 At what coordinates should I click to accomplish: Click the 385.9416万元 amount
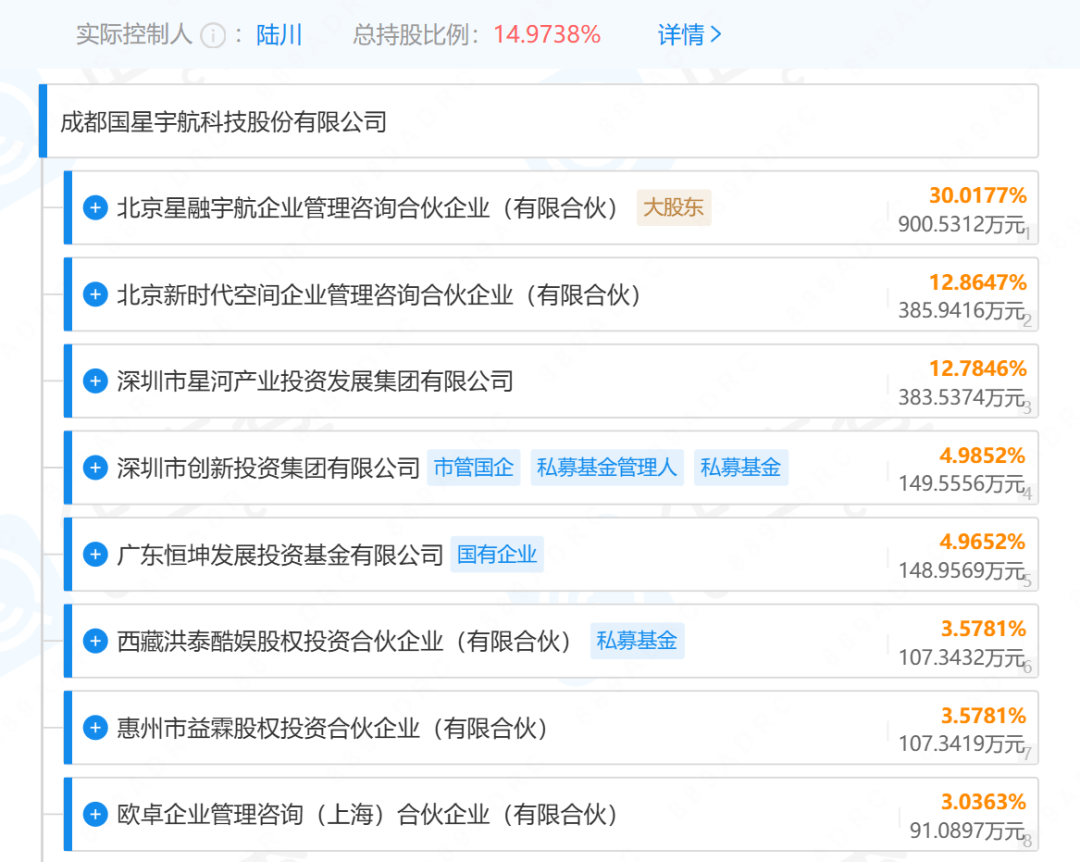(x=962, y=311)
